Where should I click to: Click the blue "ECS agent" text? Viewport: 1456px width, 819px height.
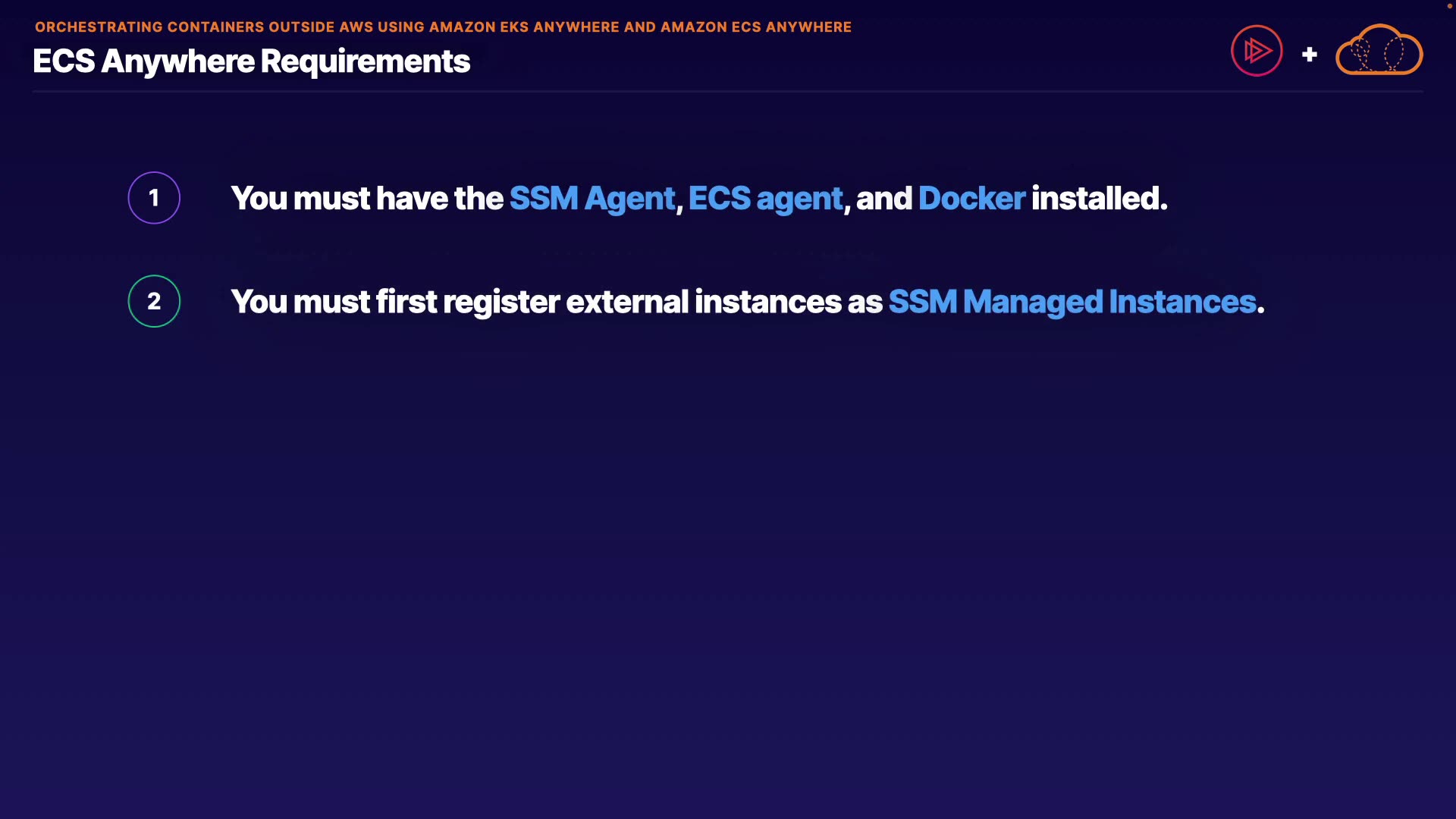[765, 199]
